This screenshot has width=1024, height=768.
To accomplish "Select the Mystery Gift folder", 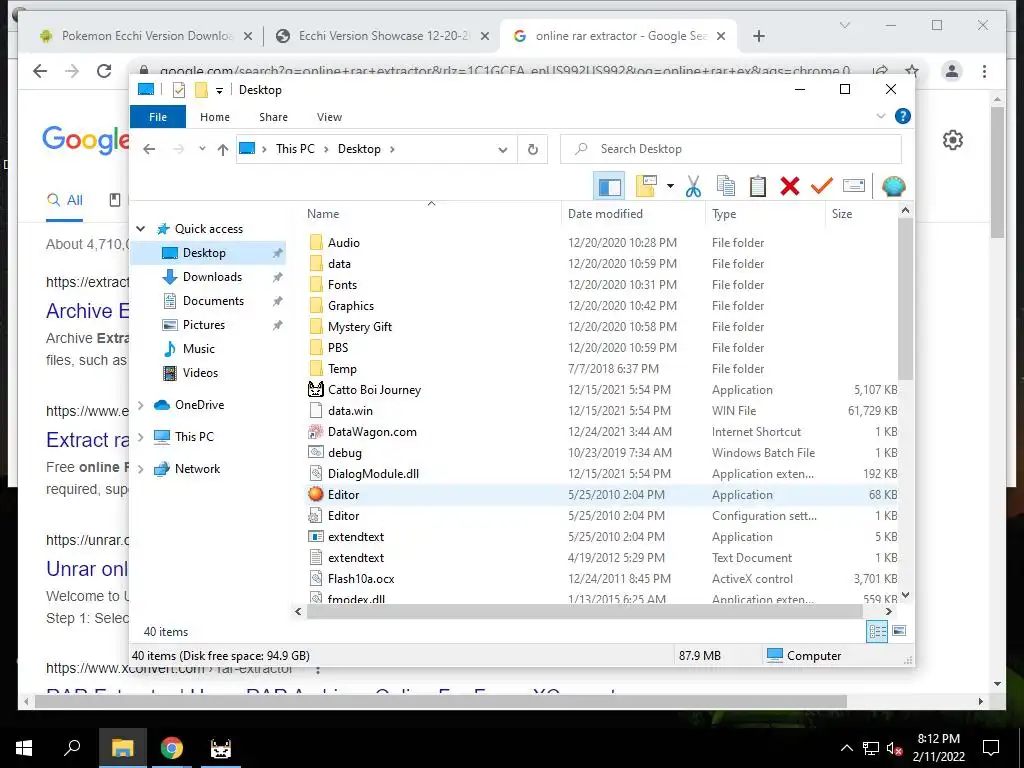I will click(x=360, y=327).
